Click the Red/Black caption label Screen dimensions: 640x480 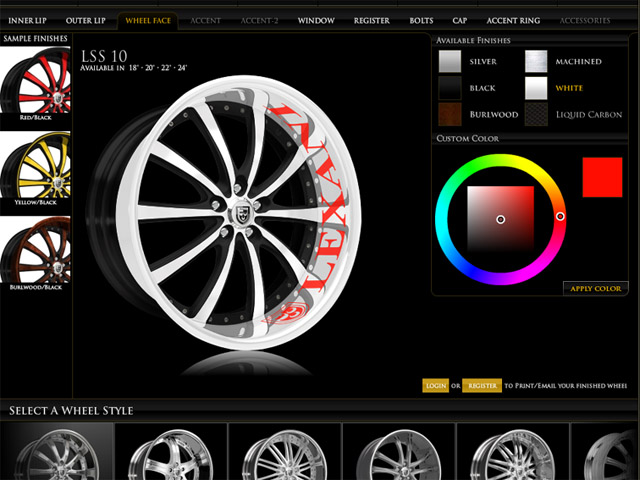pos(36,118)
